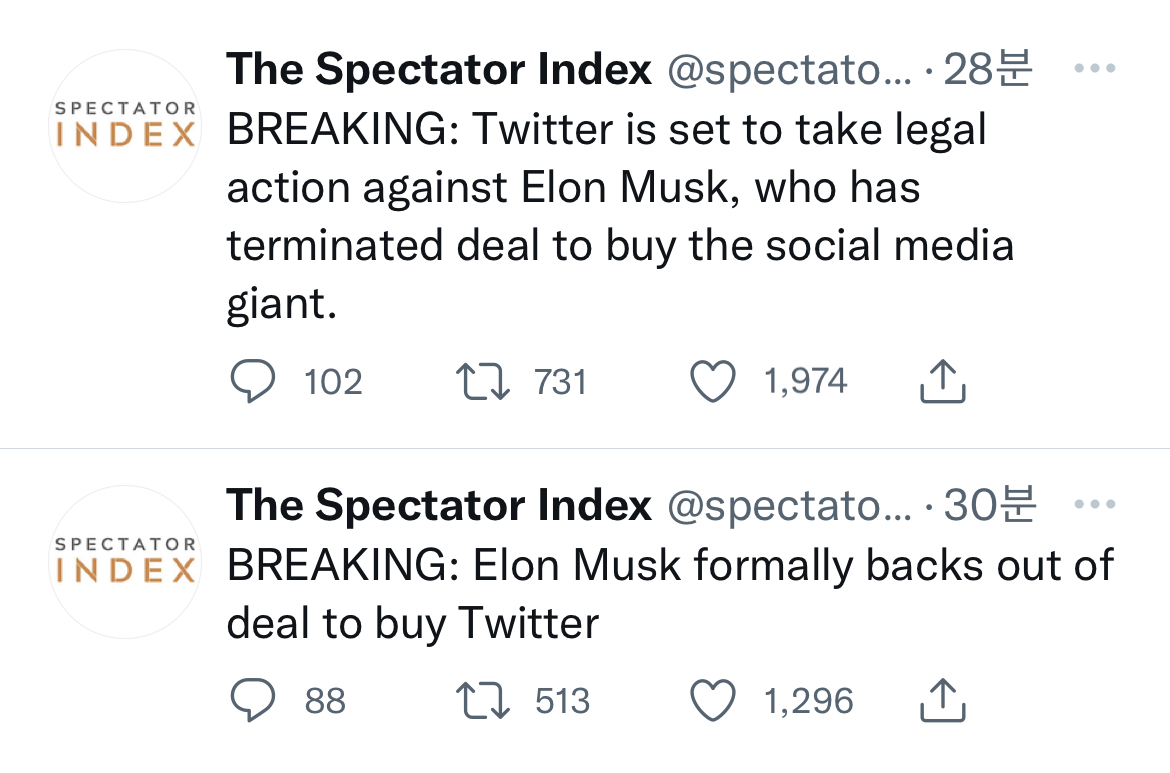The image size is (1170, 773).
Task: Click The Spectator Index name on second tweet
Action: tap(439, 506)
